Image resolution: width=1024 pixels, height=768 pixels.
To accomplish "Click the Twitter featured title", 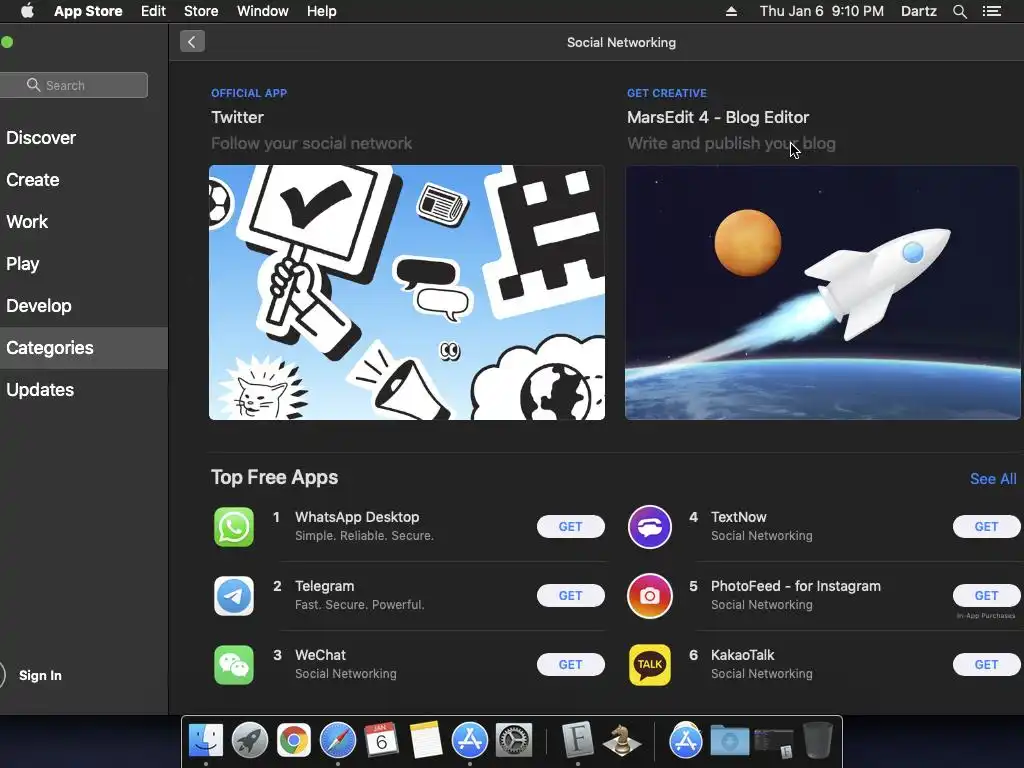I will click(x=237, y=118).
